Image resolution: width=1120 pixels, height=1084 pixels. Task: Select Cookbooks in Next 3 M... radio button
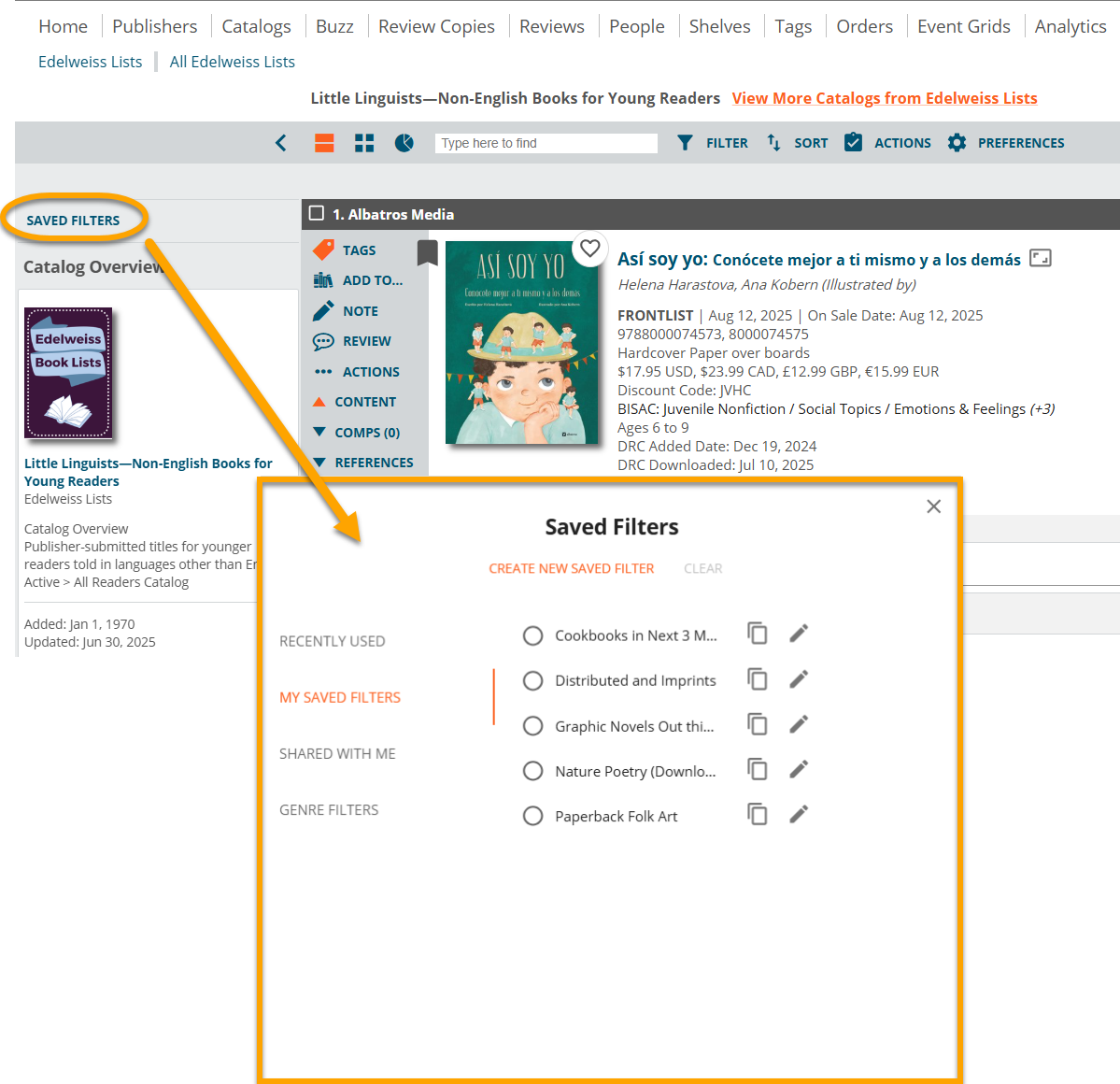pos(532,636)
